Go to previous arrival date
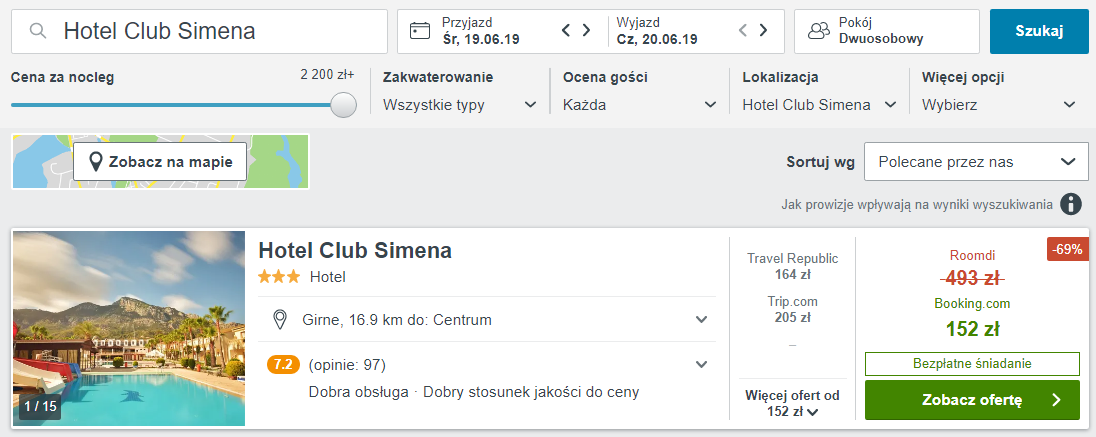 pyautogui.click(x=566, y=30)
